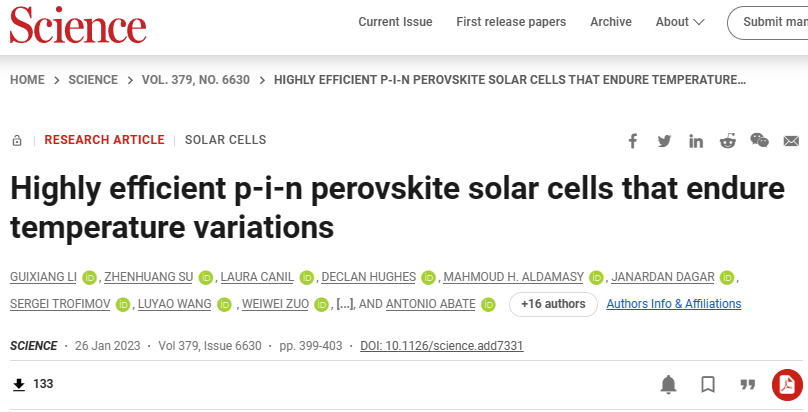Open Authors Info & Affiliations link
Viewport: 808px width, 412px height.
pyautogui.click(x=674, y=304)
